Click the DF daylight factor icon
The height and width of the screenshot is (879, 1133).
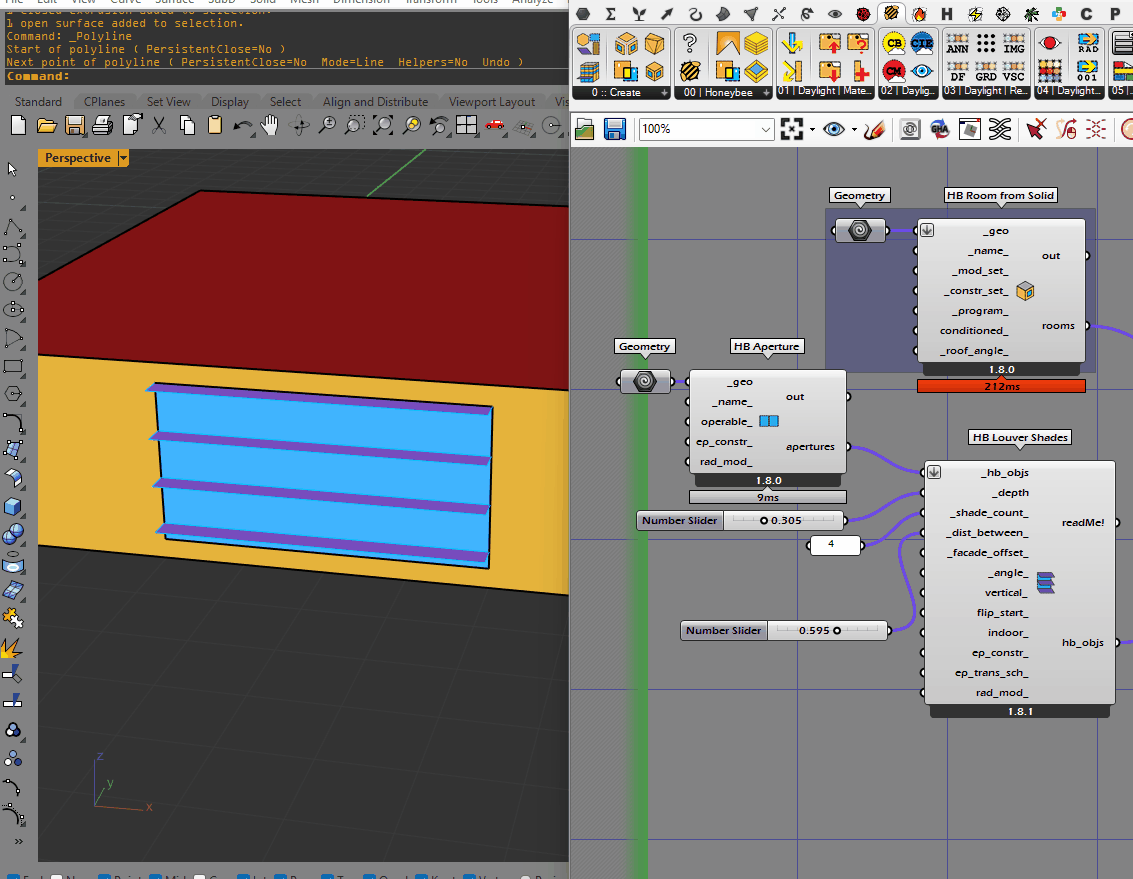[957, 71]
